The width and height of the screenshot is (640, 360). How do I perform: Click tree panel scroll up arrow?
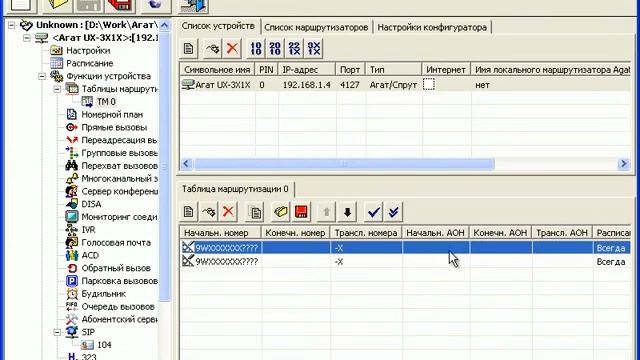pos(164,25)
